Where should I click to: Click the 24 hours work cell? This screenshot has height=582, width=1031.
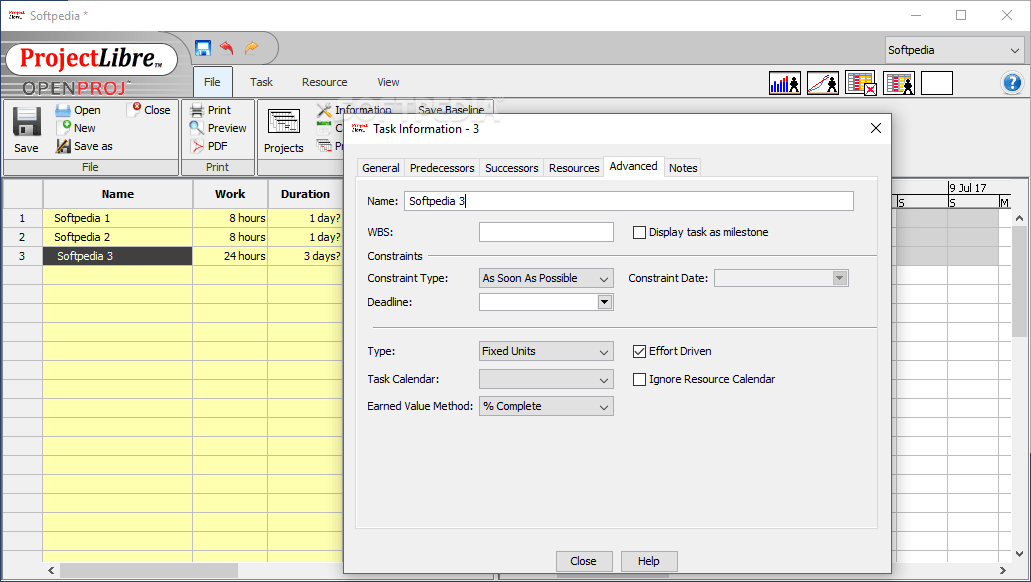[x=230, y=256]
